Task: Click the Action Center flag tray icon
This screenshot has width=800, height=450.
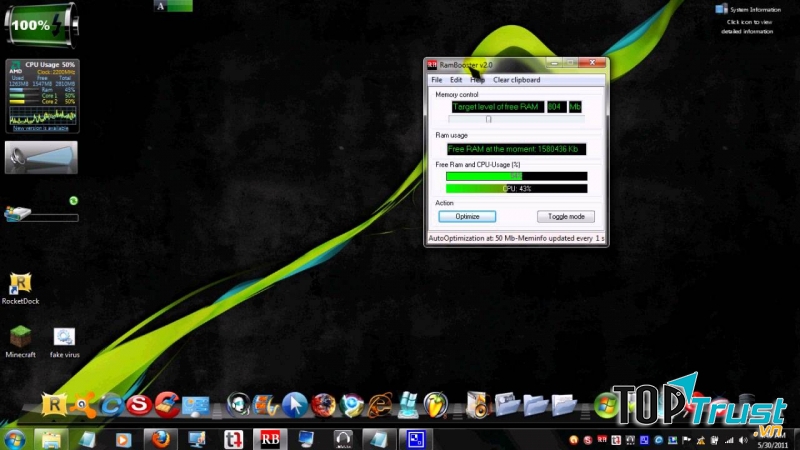Action: (686, 440)
